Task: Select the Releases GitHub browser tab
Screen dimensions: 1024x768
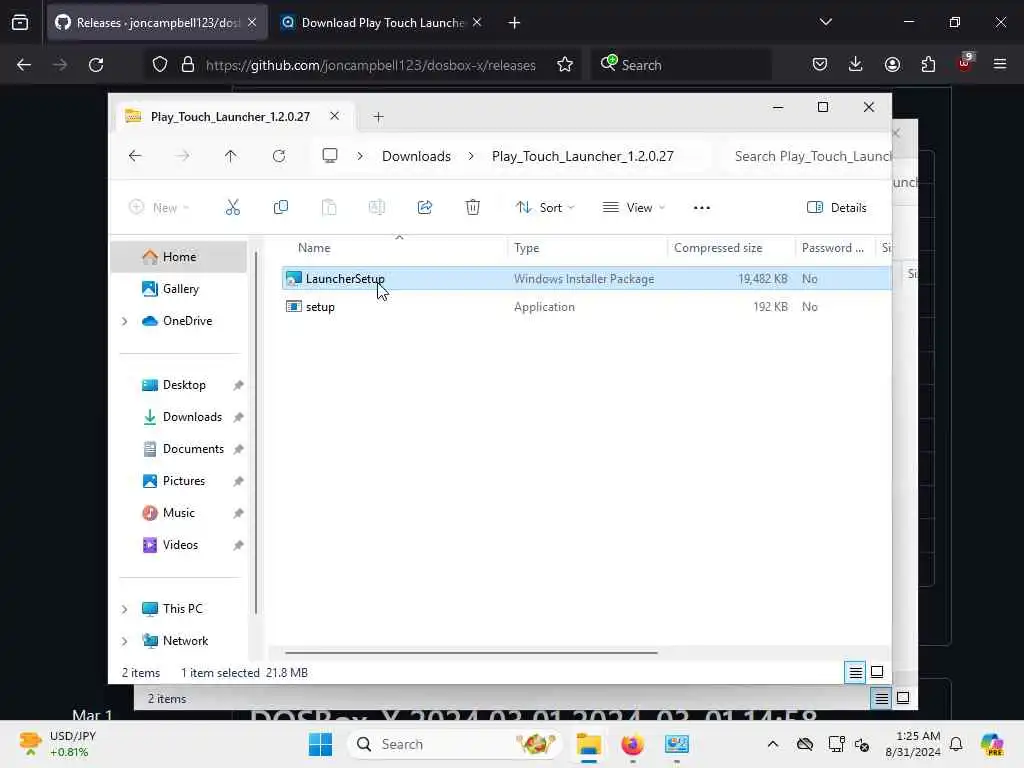Action: click(x=157, y=23)
